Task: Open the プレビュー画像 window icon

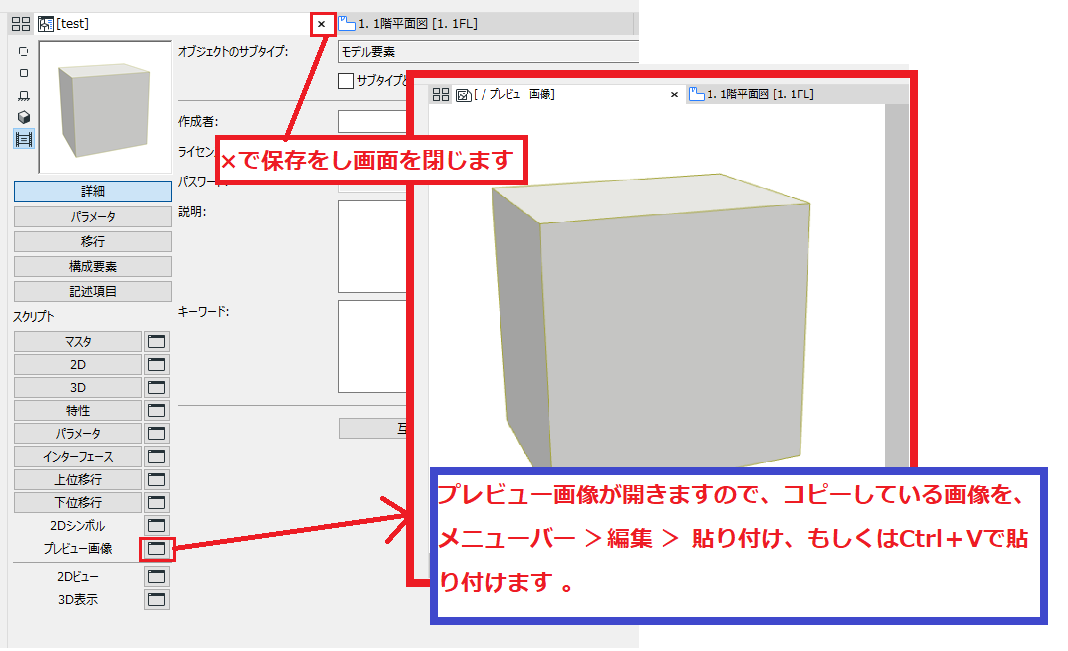Action: point(157,548)
